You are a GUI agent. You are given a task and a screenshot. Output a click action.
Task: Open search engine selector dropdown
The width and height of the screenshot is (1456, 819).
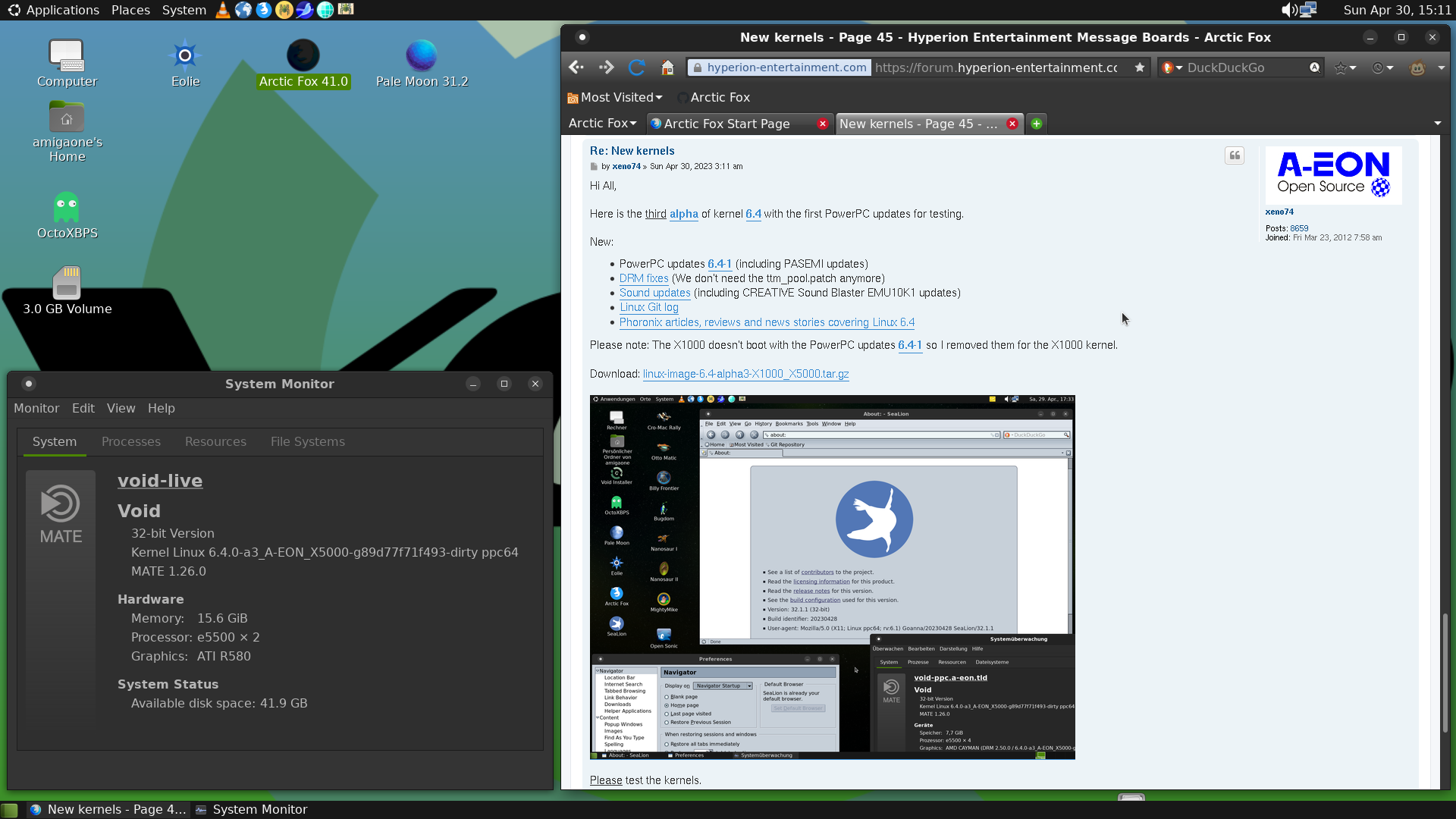pos(1173,67)
